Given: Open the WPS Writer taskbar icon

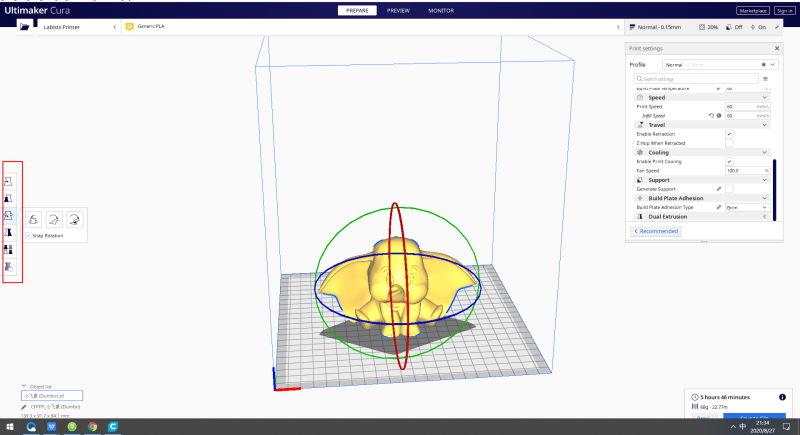Looking at the screenshot, I should tap(52, 426).
